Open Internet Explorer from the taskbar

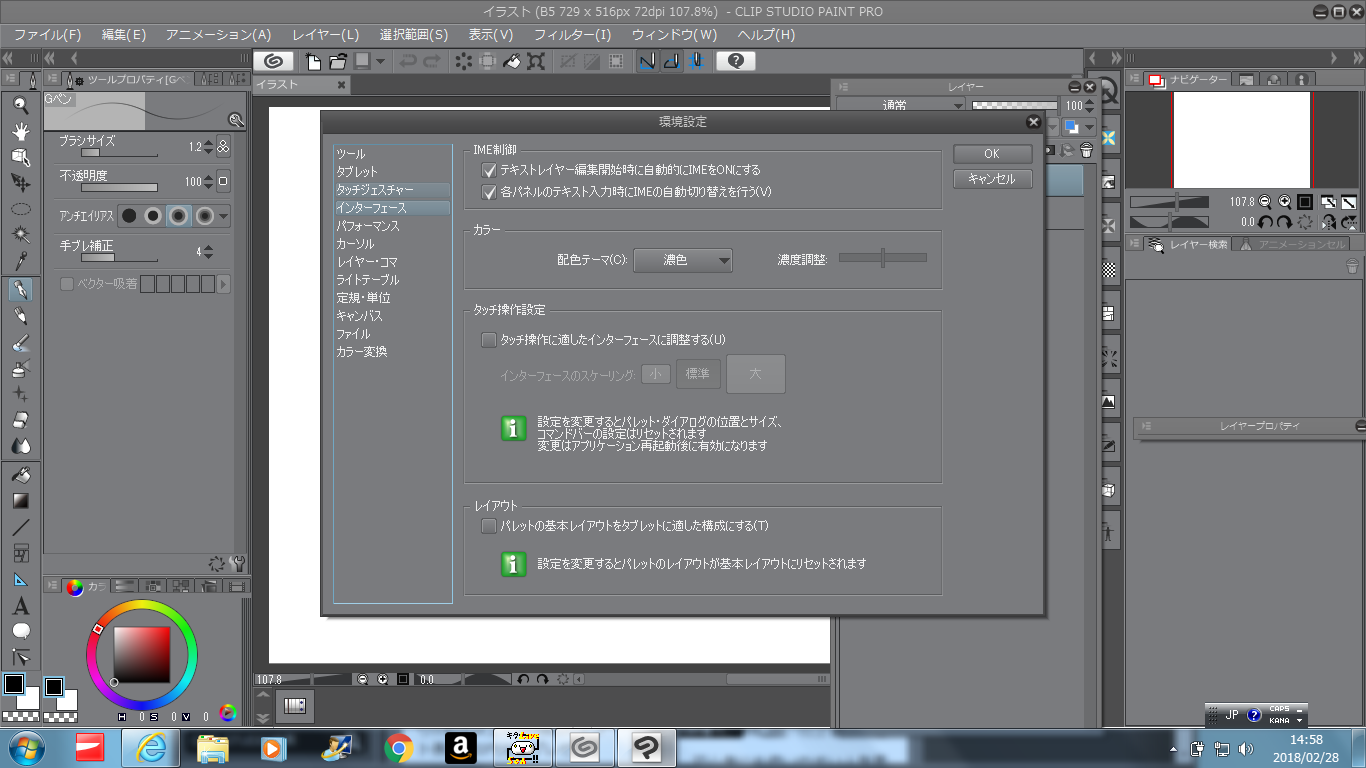(x=151, y=747)
